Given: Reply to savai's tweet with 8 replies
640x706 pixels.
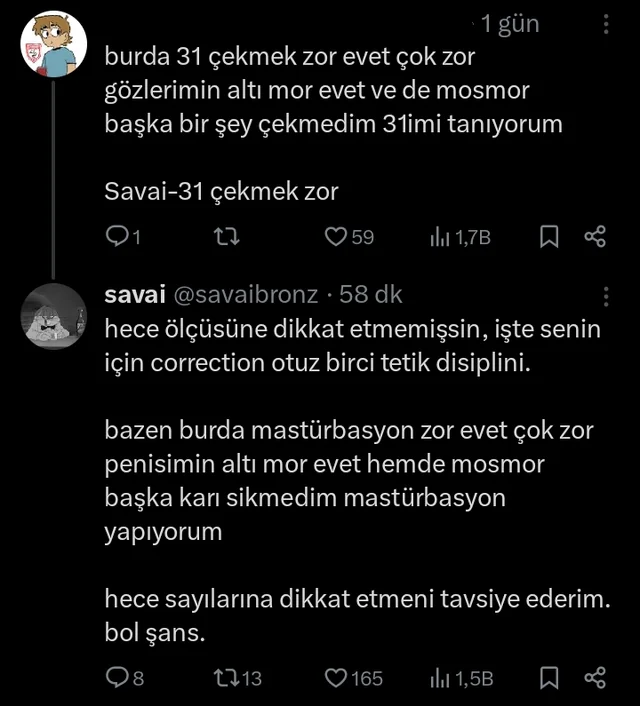Looking at the screenshot, I should point(117,678).
